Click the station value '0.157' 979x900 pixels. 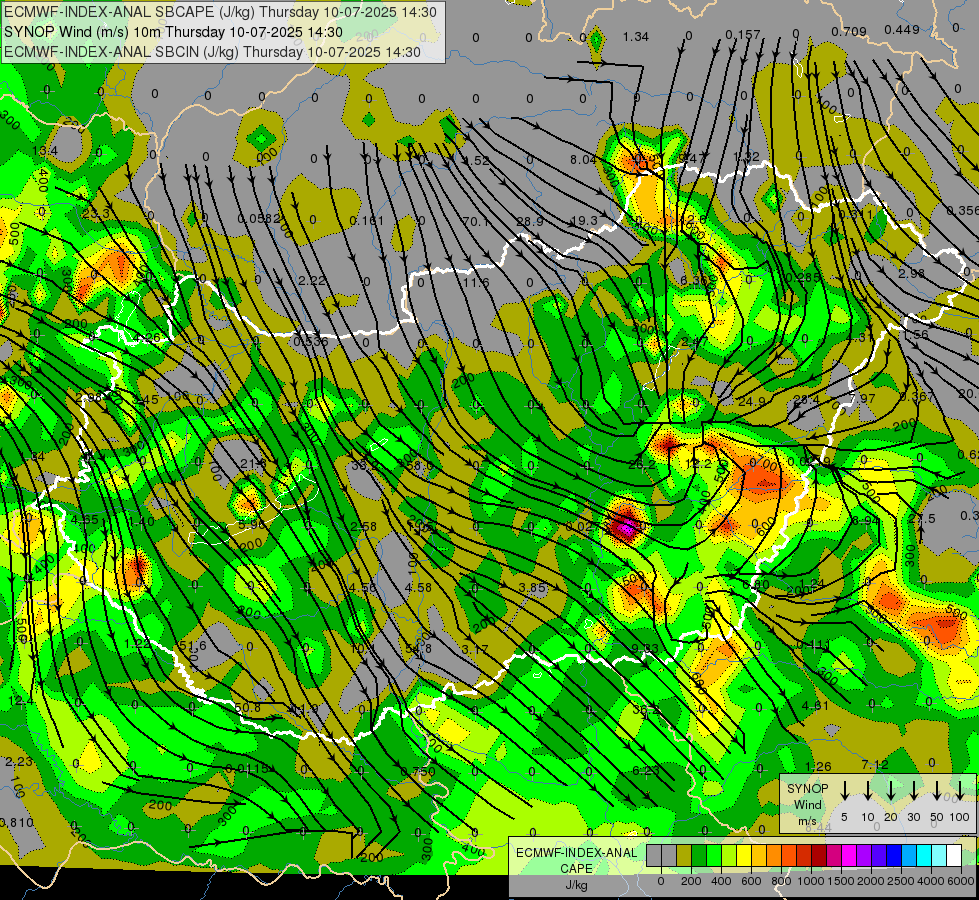coord(743,34)
